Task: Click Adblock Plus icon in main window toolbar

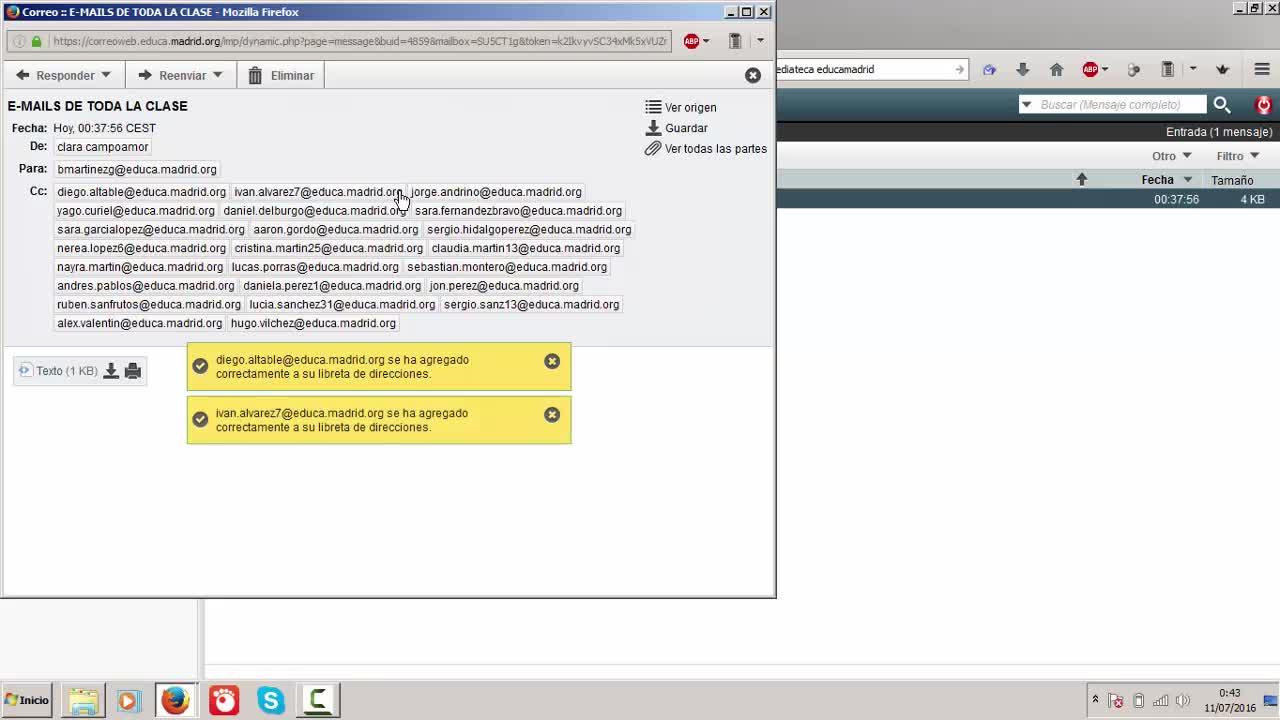Action: [1090, 69]
